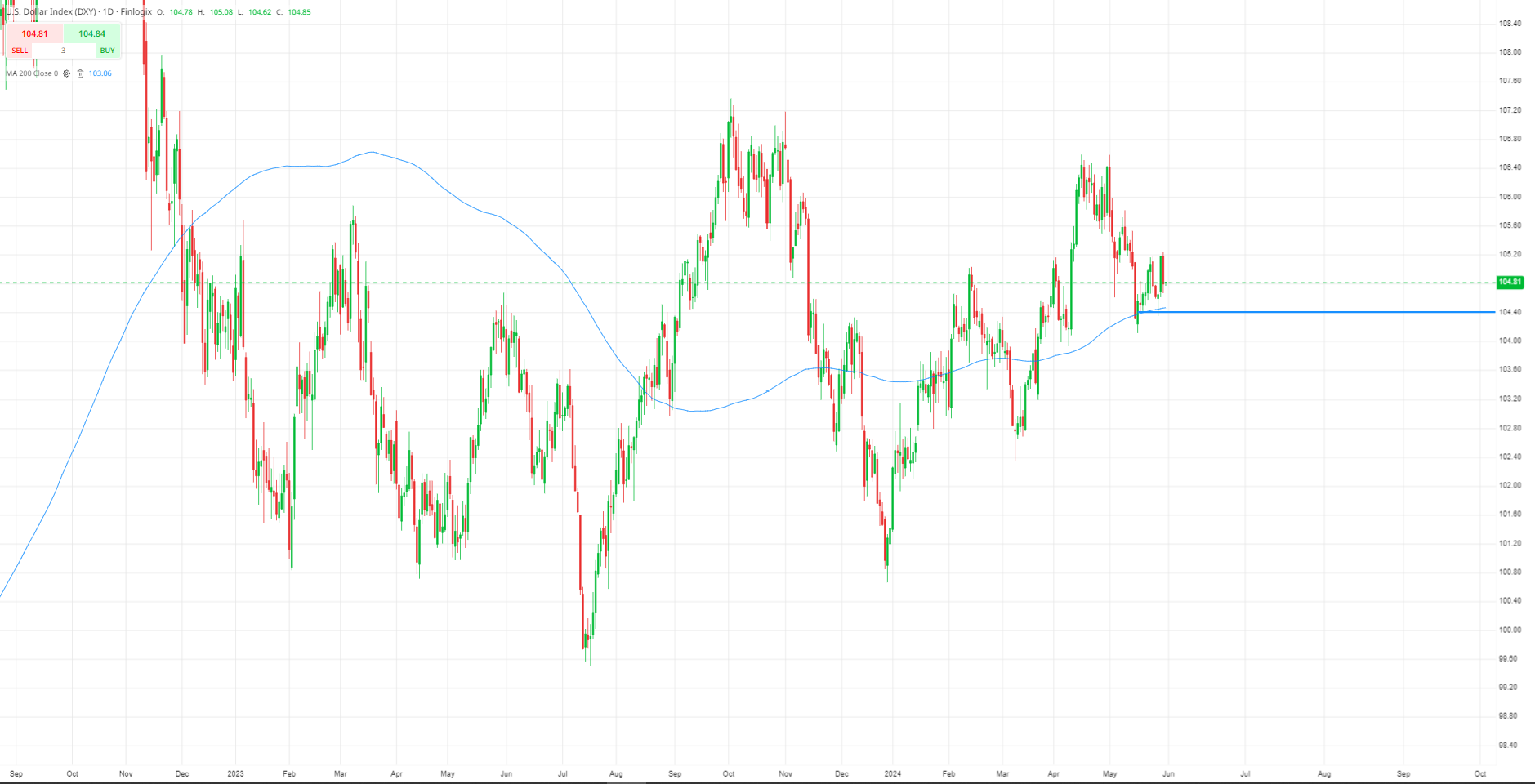Click the red sell price 104.81
The image size is (1535, 784).
tap(34, 34)
